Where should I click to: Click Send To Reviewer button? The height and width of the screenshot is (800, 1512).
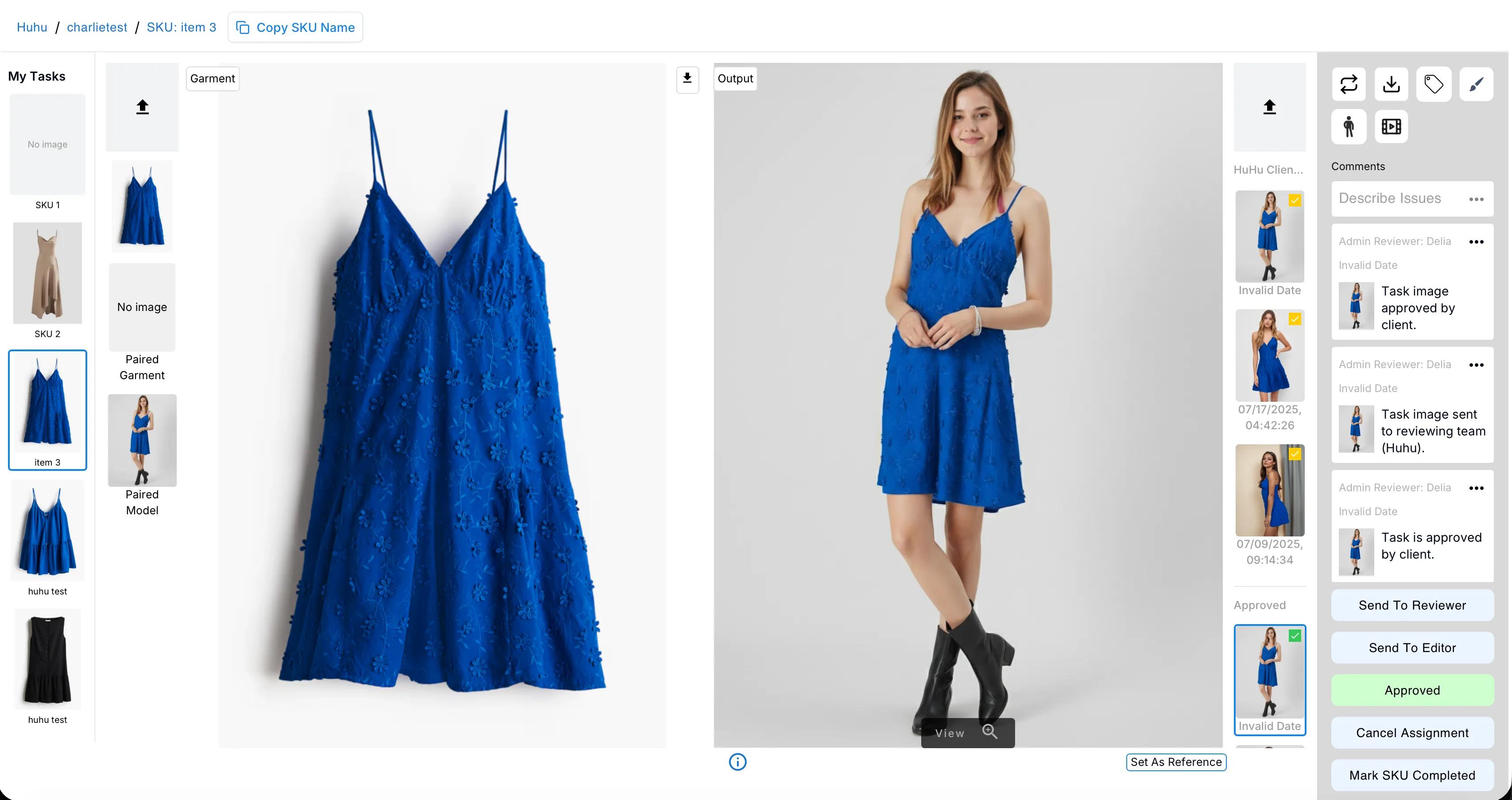[x=1412, y=605]
